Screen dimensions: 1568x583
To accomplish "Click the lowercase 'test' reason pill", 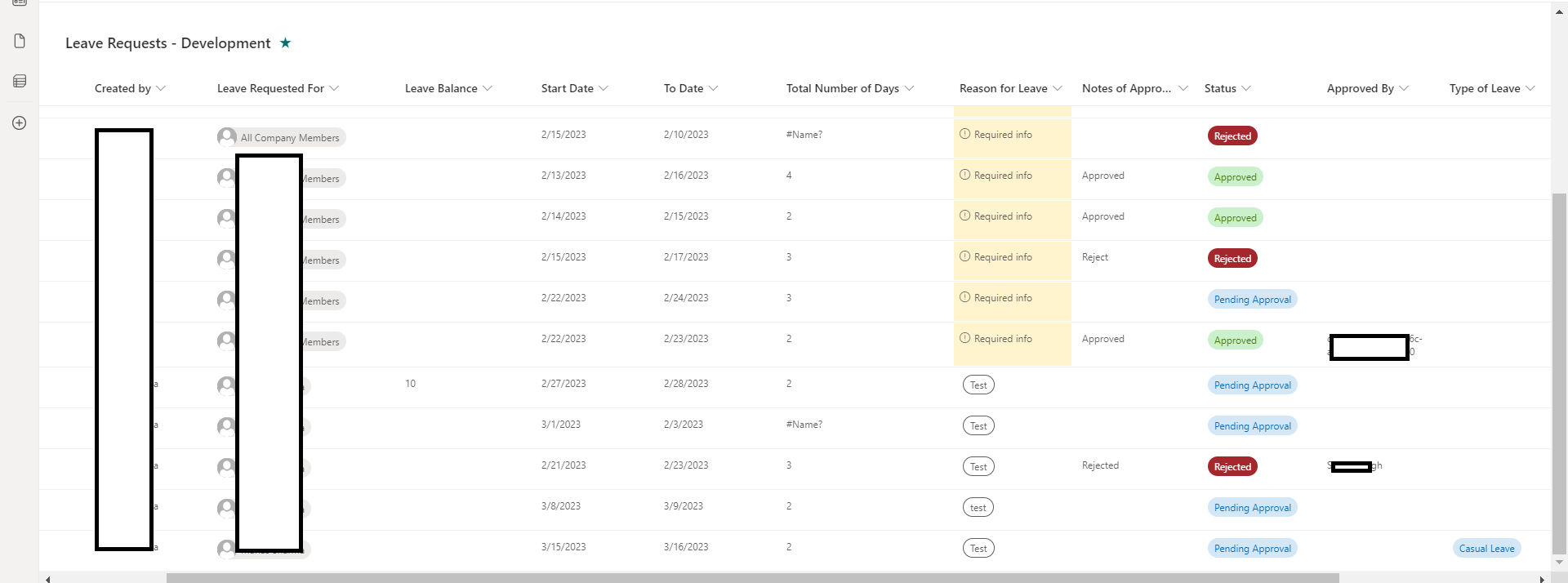I will coord(978,508).
